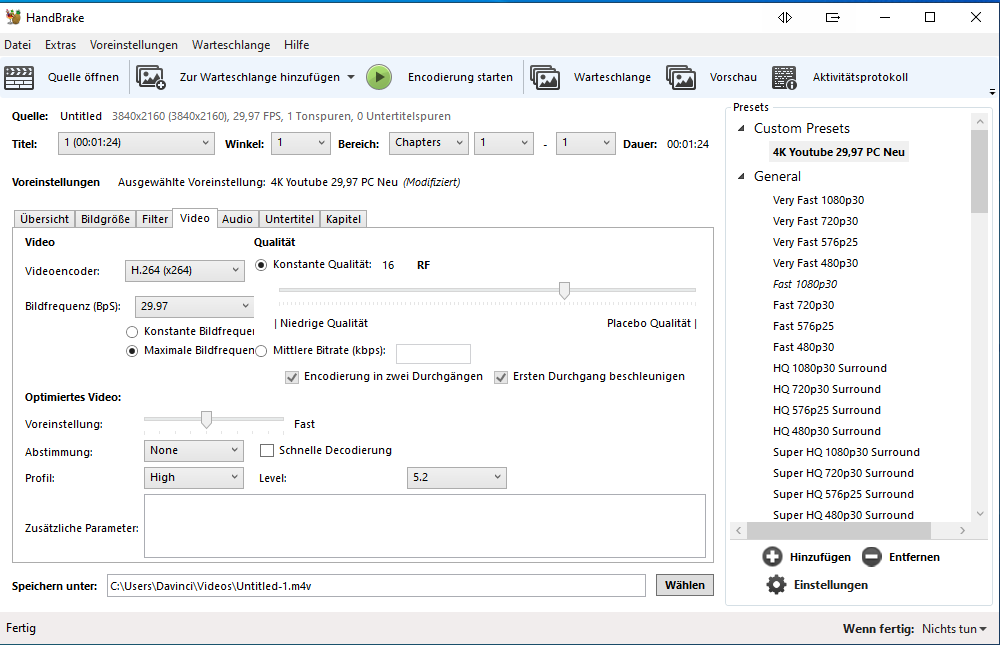Click the Mittlere Bitrate input field
The image size is (1000, 645).
click(433, 353)
